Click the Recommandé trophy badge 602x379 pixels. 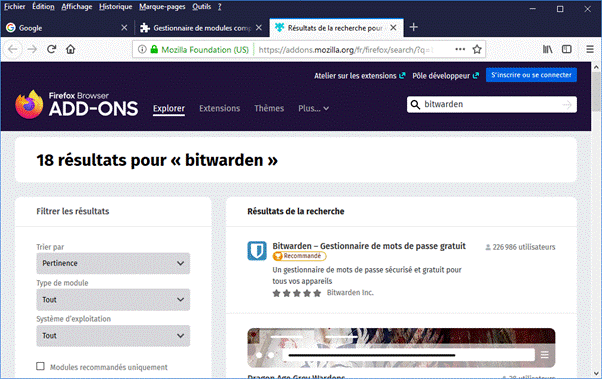(x=299, y=256)
